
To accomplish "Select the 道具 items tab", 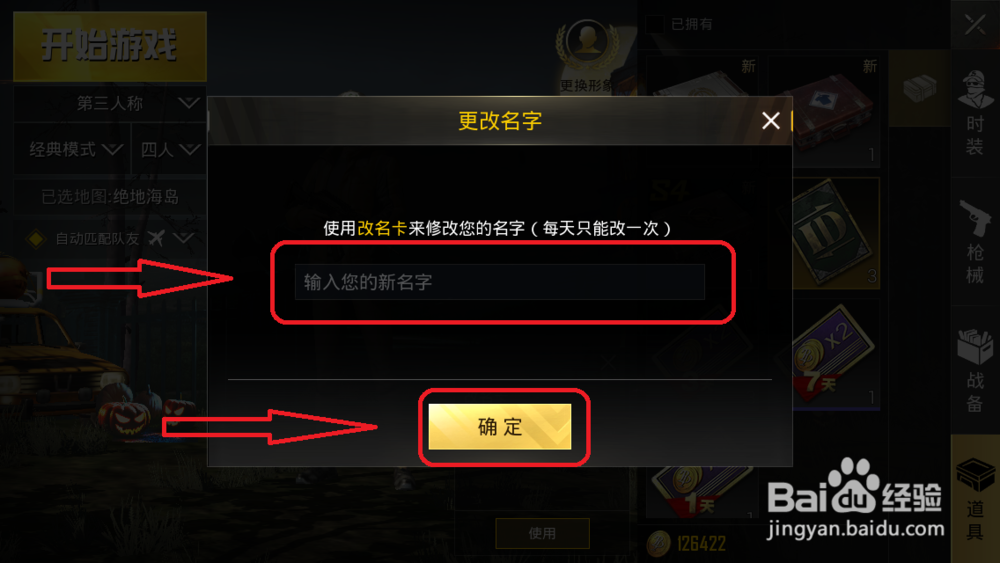I will (974, 499).
